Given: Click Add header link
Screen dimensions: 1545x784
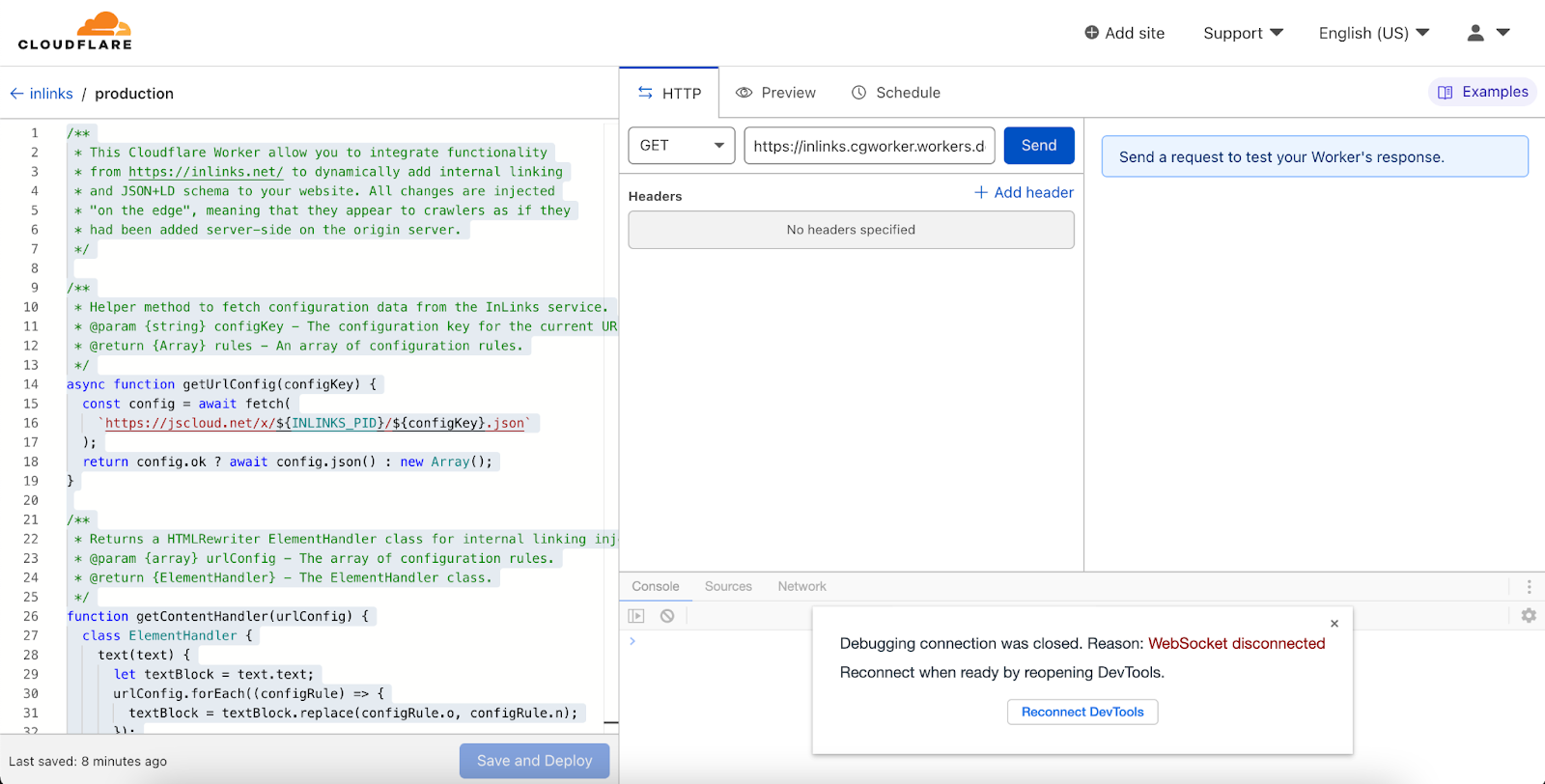Looking at the screenshot, I should tap(1025, 192).
